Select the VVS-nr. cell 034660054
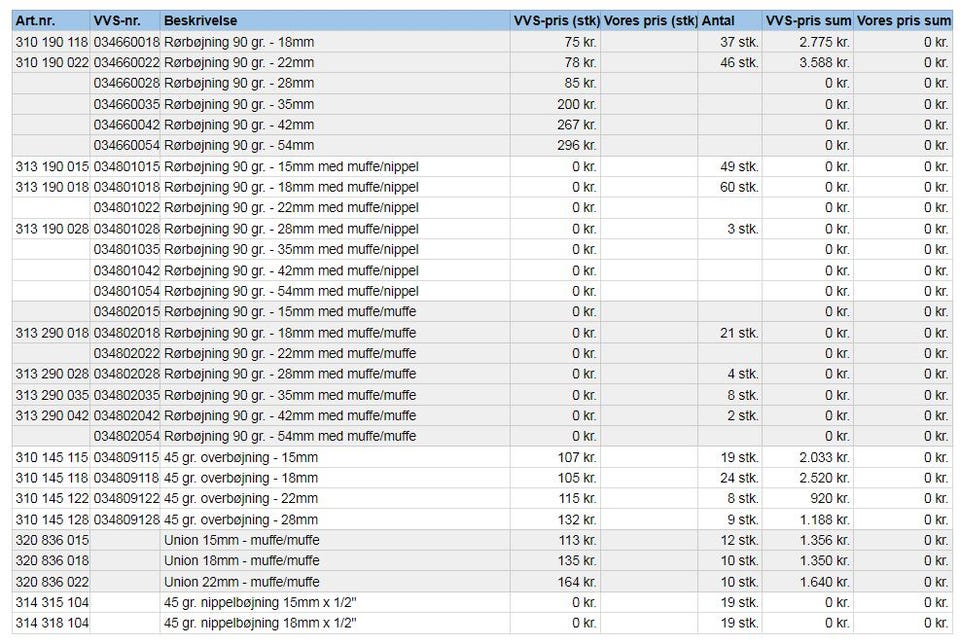This screenshot has height=644, width=960. coord(125,146)
